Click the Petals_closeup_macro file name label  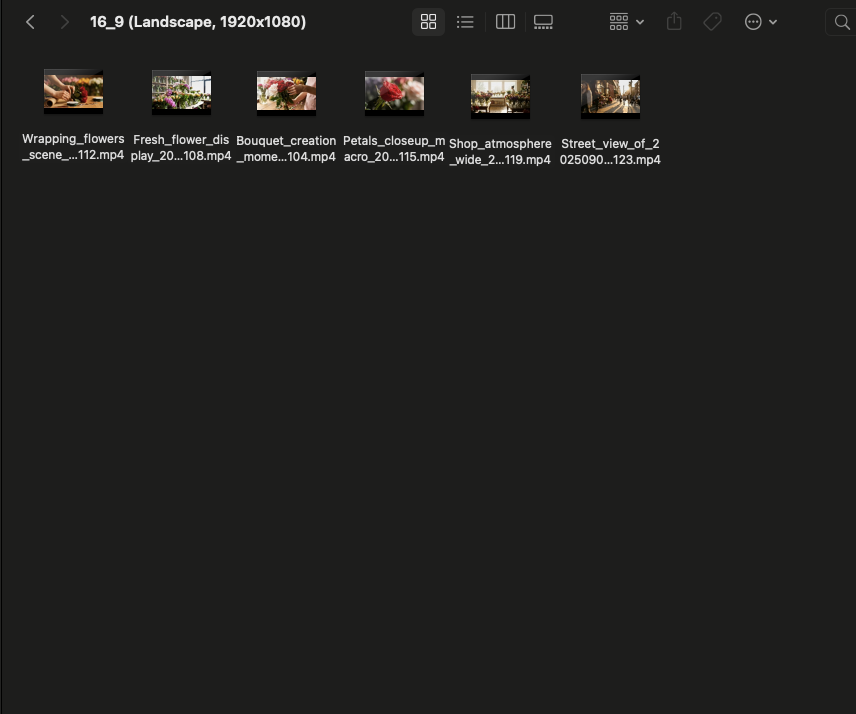click(394, 149)
